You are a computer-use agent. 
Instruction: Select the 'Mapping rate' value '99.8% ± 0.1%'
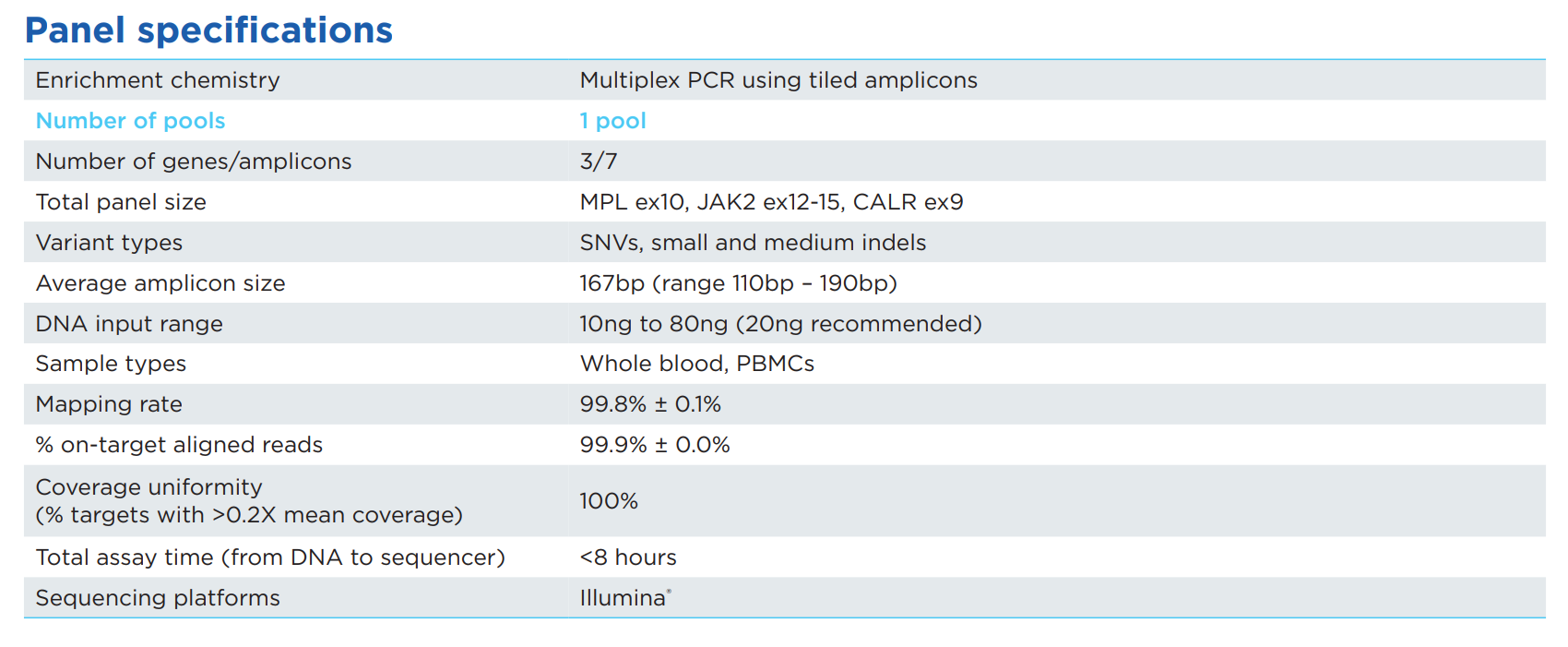pos(650,404)
